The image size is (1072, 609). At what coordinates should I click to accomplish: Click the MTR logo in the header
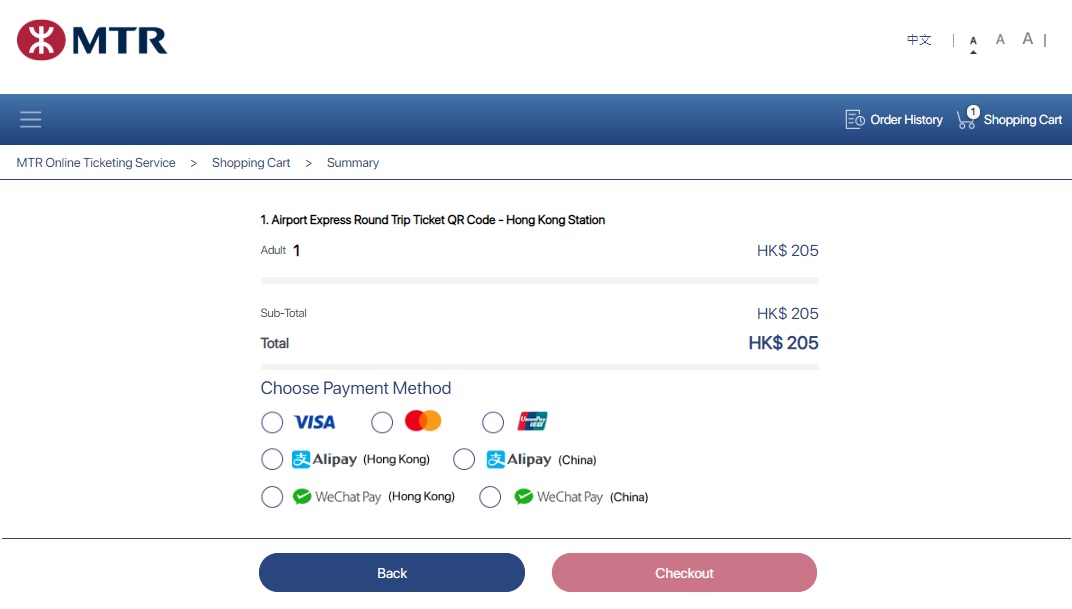point(93,39)
